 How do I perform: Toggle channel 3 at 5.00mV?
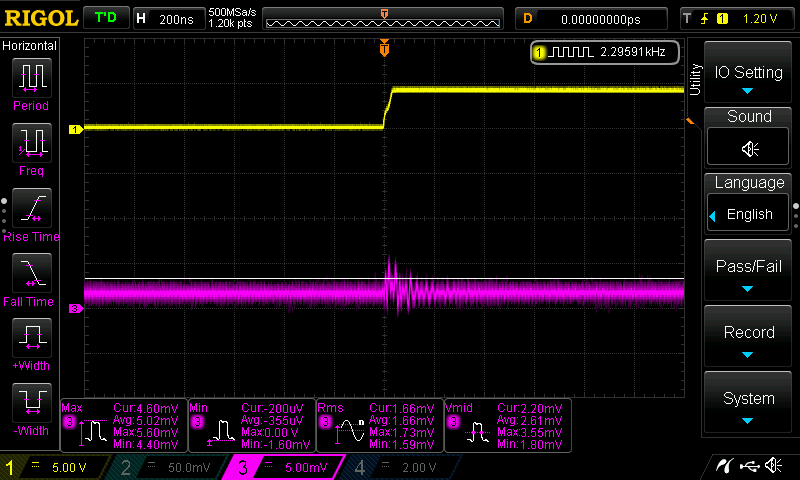[x=285, y=467]
